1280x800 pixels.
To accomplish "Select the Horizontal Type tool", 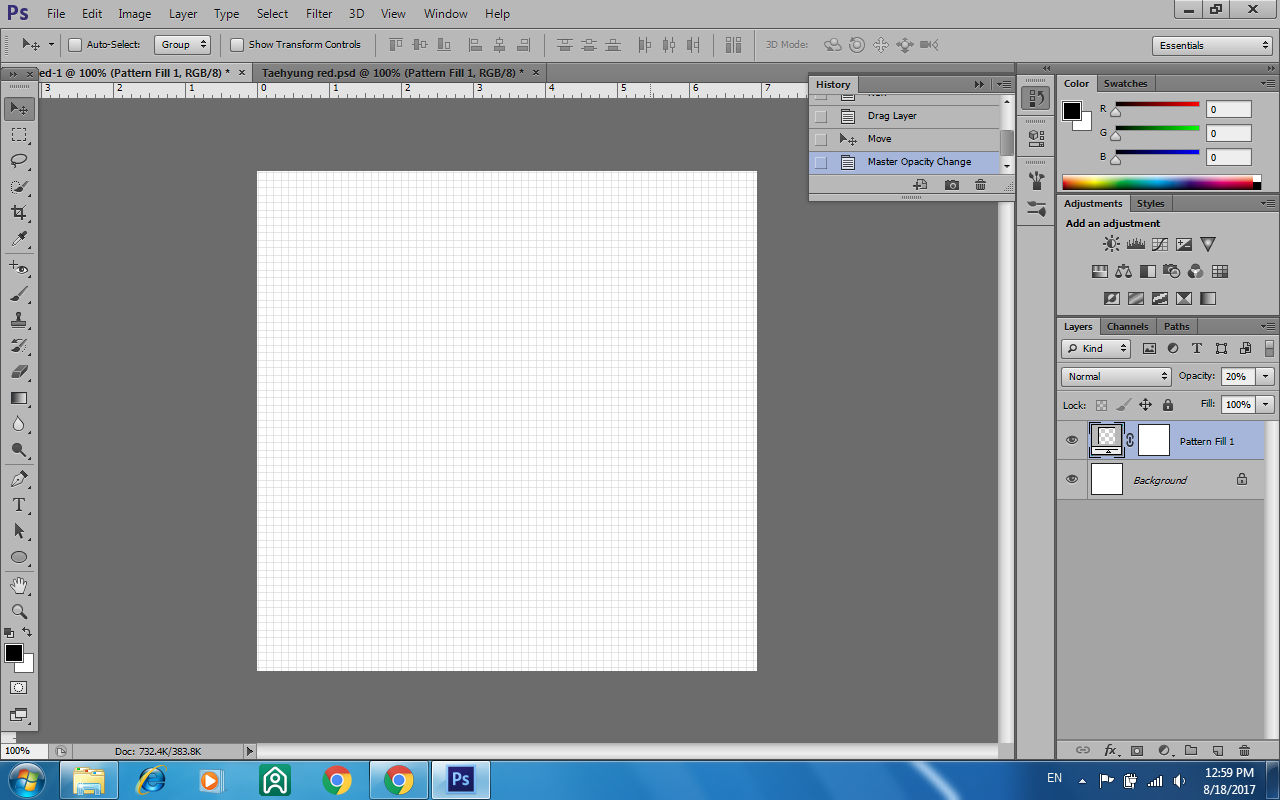I will coord(19,505).
